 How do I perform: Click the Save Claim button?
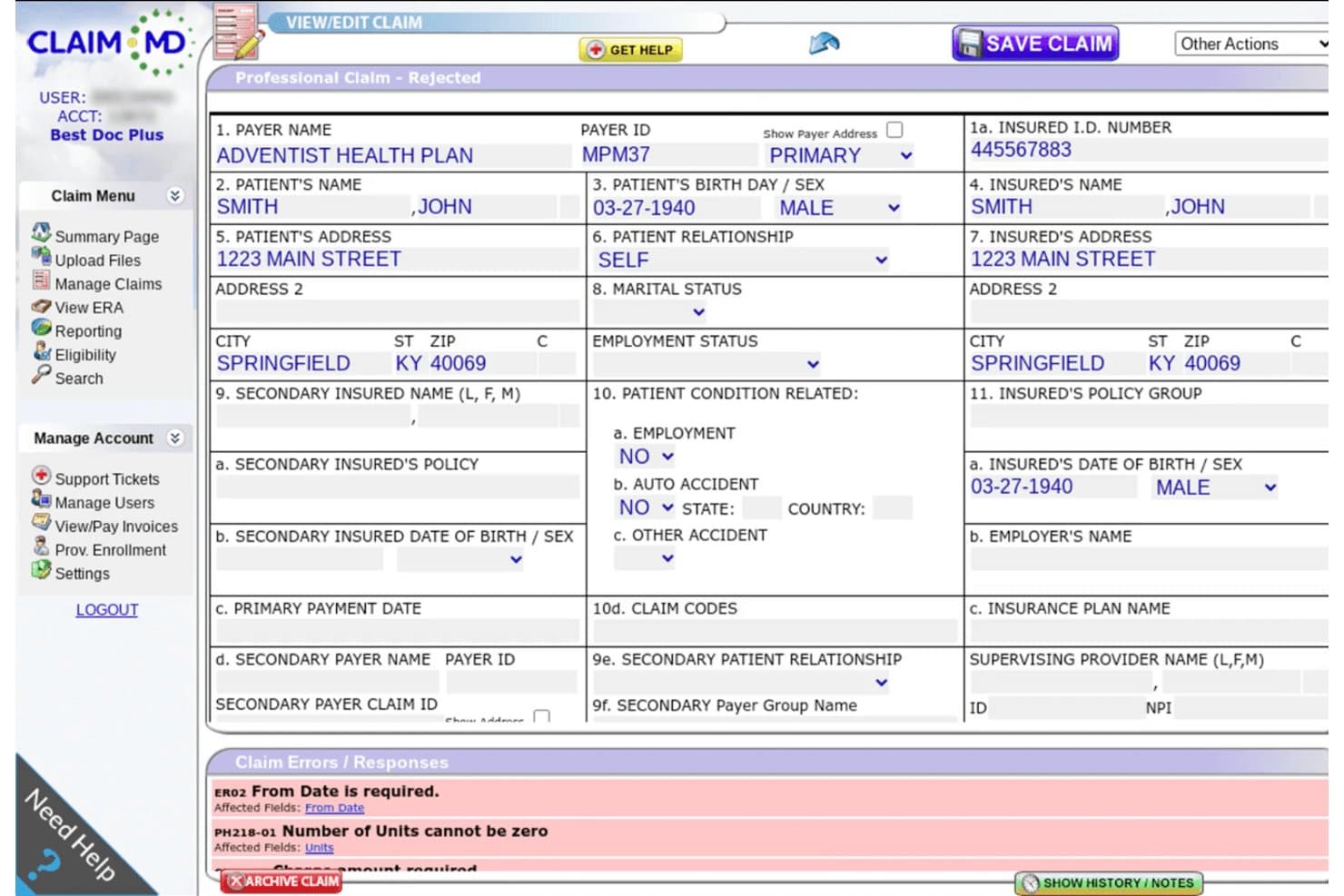[1035, 44]
